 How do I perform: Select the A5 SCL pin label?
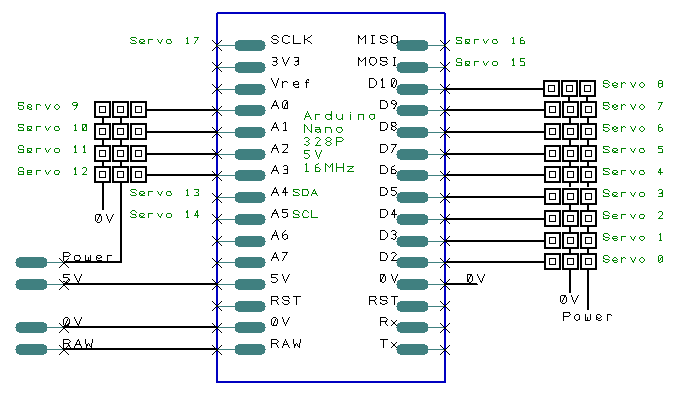point(294,214)
